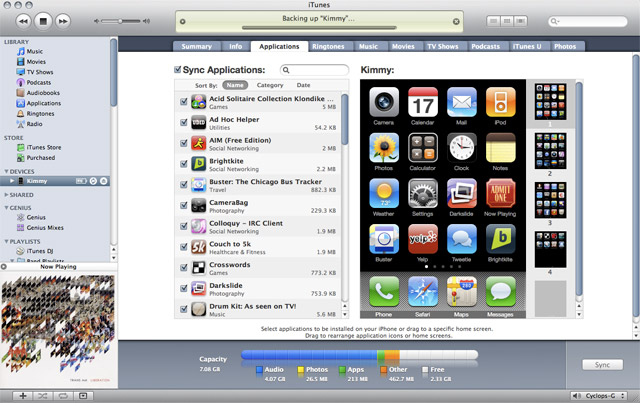Collapse the GENIUS section
This screenshot has width=640, height=403.
(6, 208)
